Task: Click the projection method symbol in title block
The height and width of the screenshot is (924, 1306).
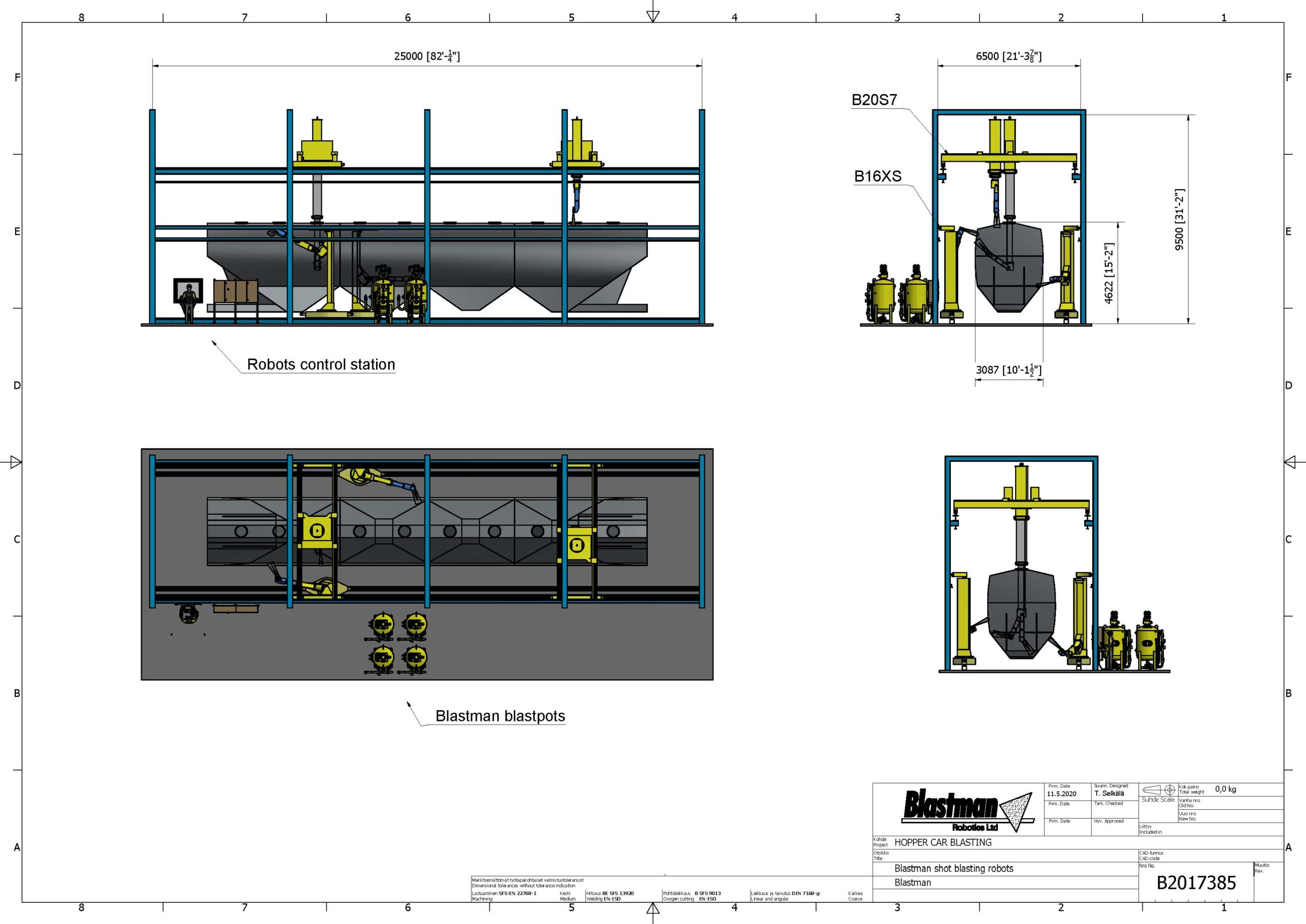Action: (1158, 790)
